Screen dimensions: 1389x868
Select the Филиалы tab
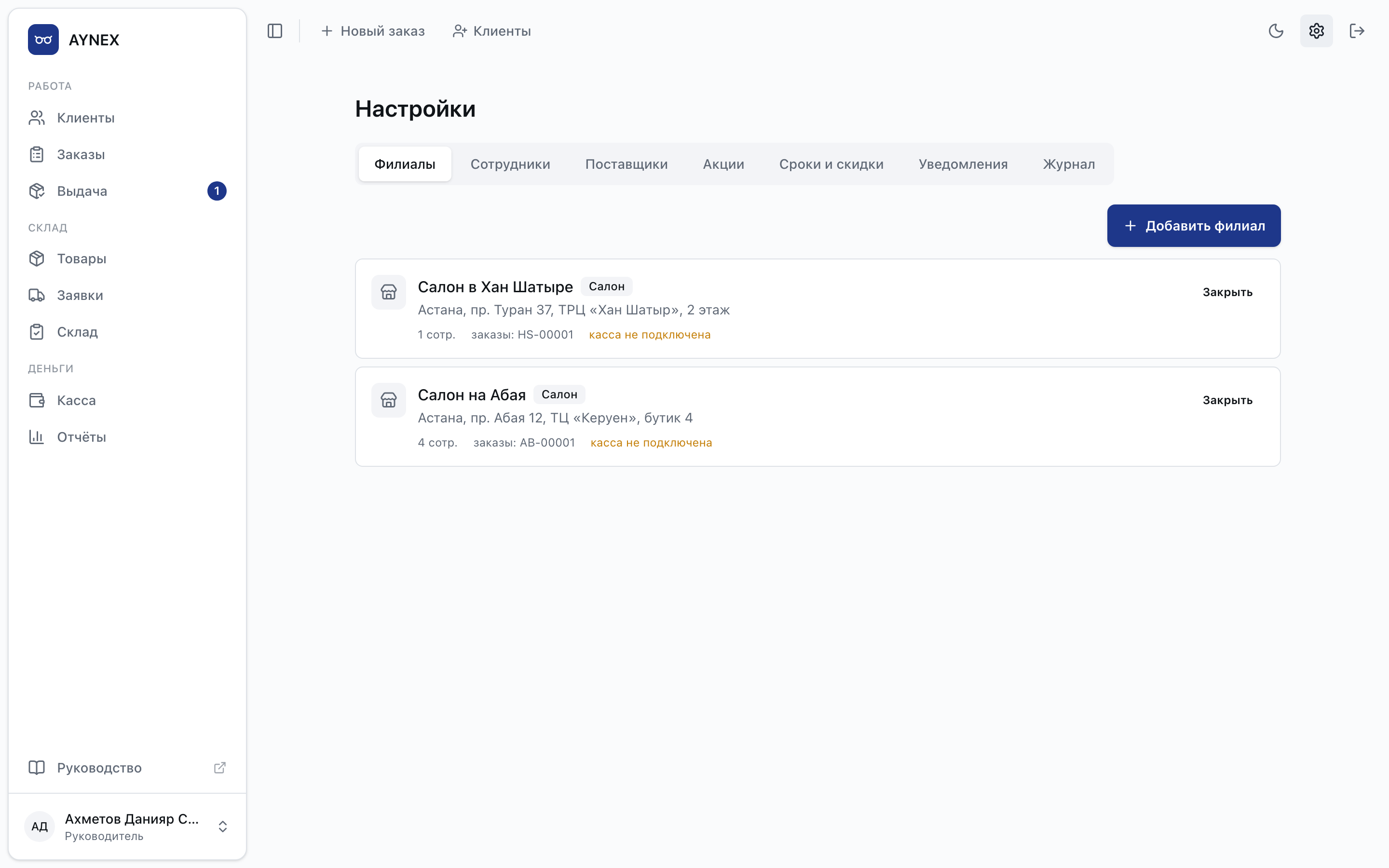tap(405, 164)
